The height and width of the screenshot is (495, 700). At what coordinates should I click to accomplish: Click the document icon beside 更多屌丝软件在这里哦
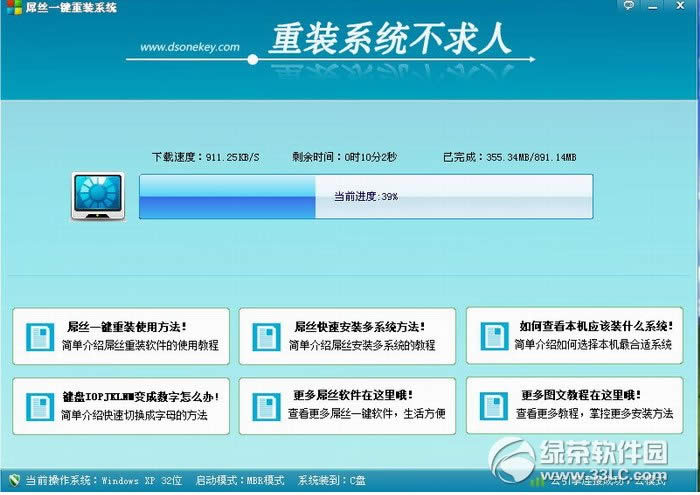(267, 405)
